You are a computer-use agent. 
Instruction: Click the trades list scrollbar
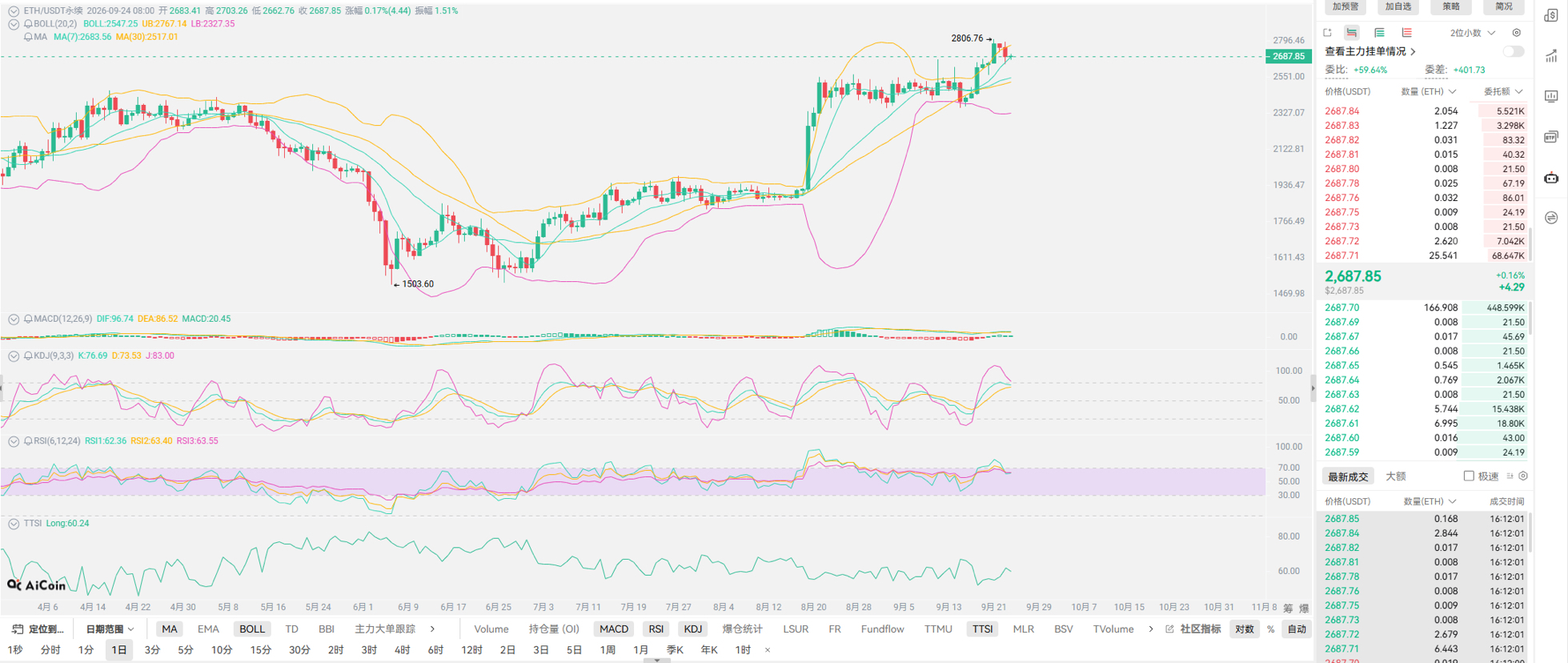coord(1530,532)
